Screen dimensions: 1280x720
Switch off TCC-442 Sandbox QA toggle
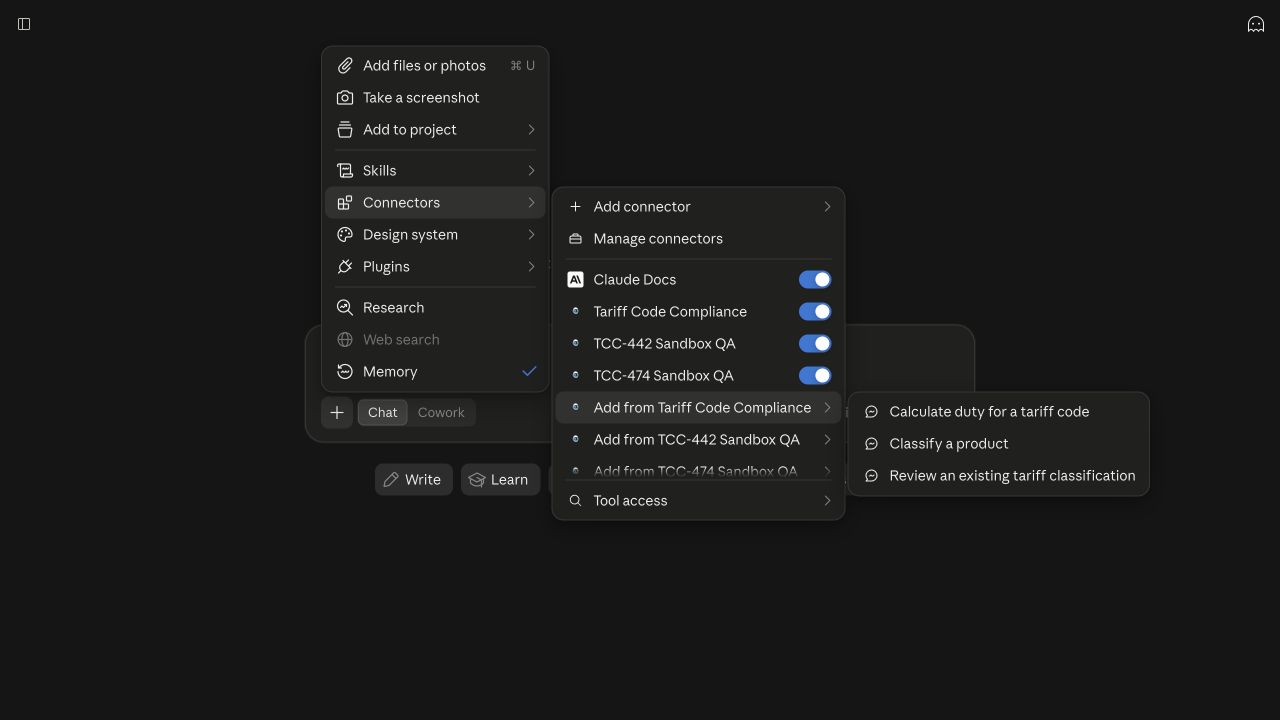tap(815, 344)
